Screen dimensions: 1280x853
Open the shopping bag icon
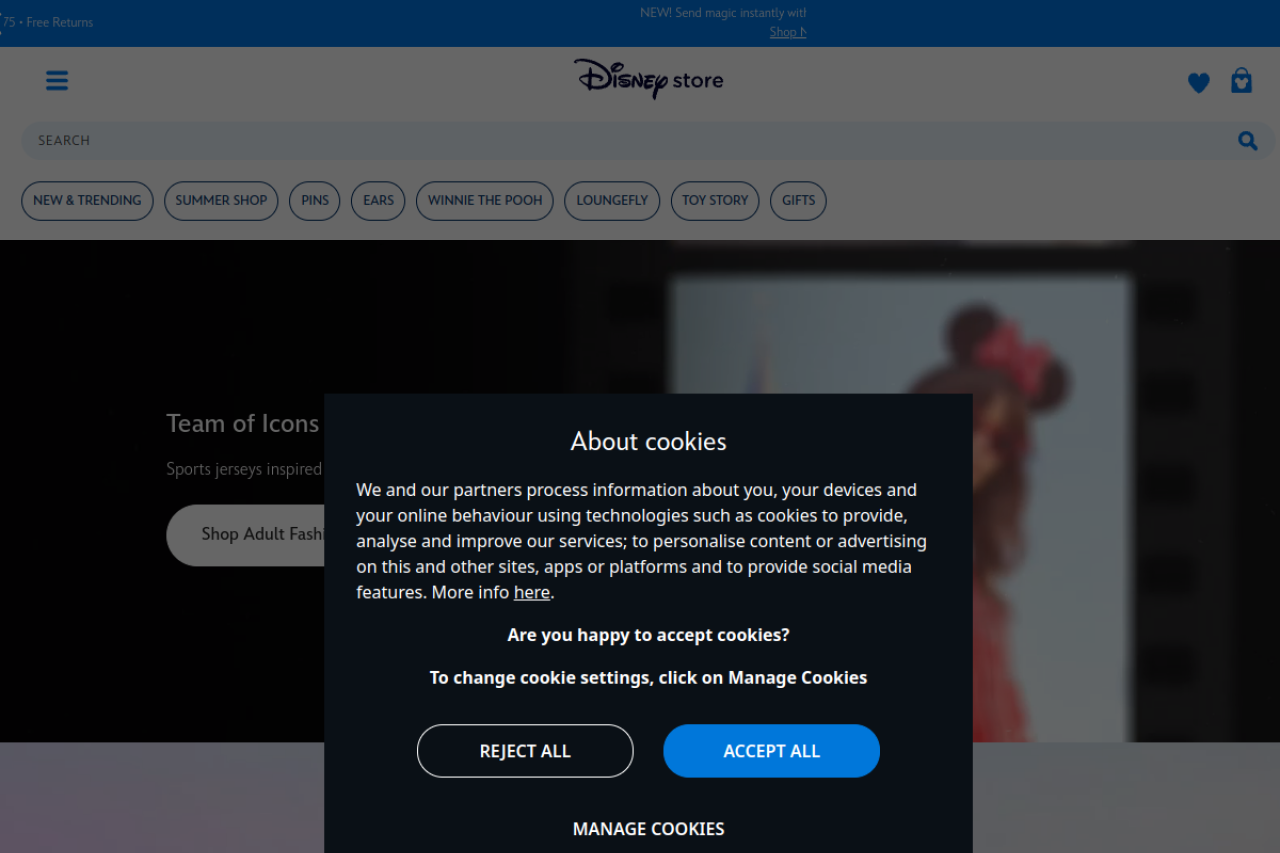click(1241, 81)
